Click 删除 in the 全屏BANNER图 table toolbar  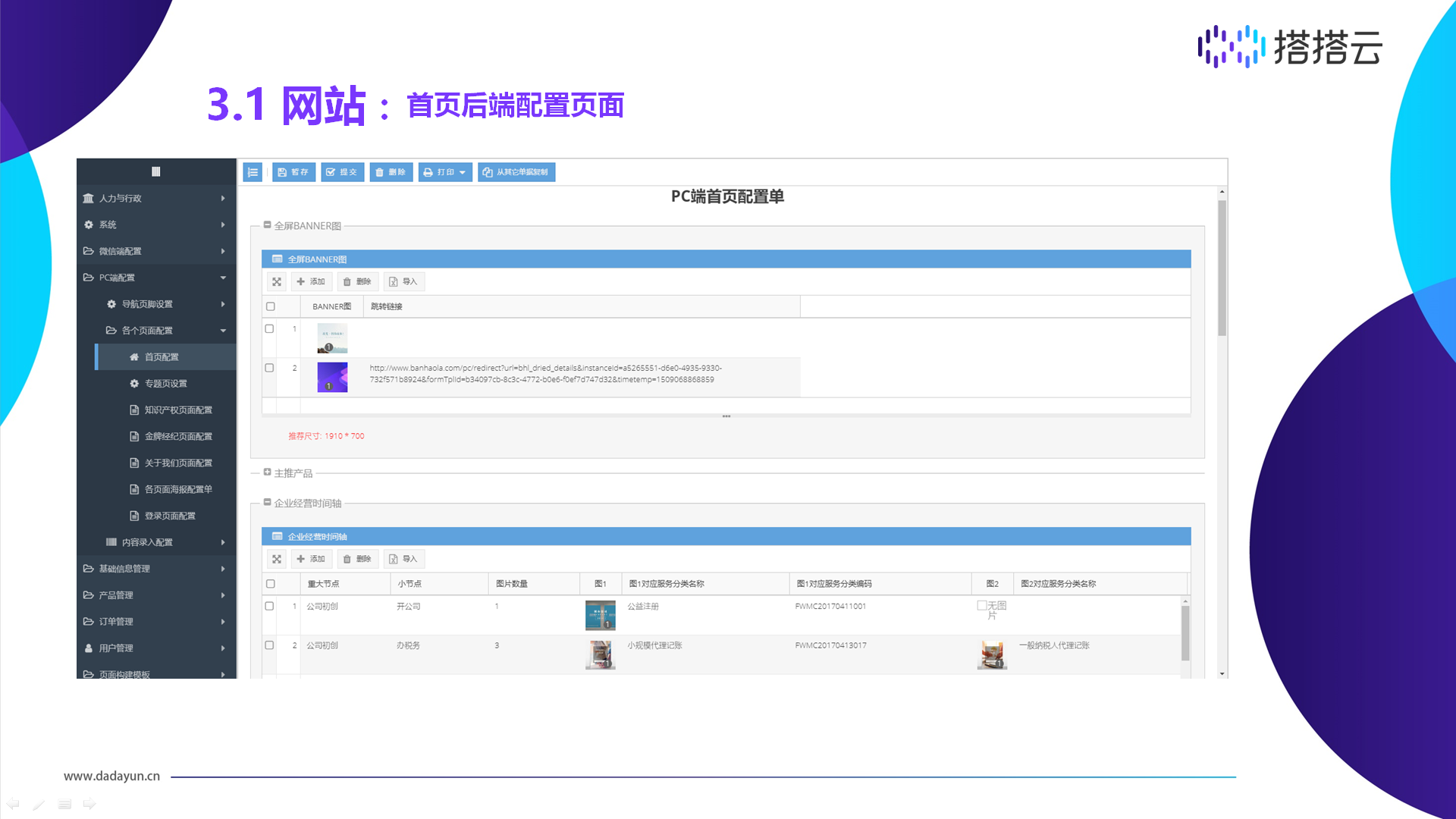pos(357,282)
